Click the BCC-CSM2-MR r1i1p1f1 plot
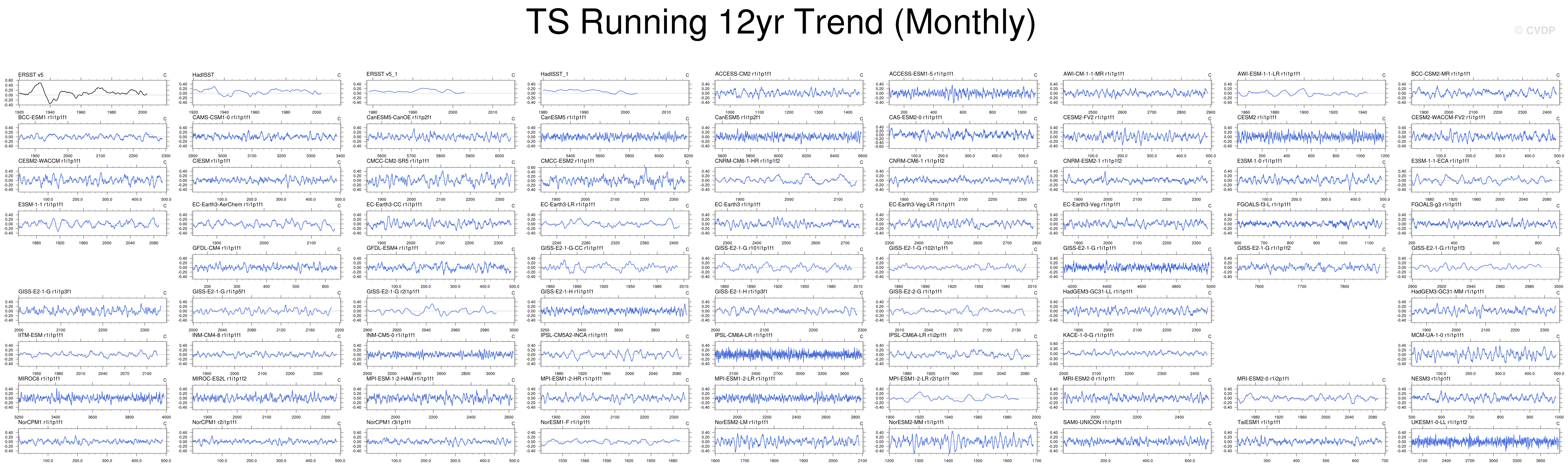 click(1485, 93)
